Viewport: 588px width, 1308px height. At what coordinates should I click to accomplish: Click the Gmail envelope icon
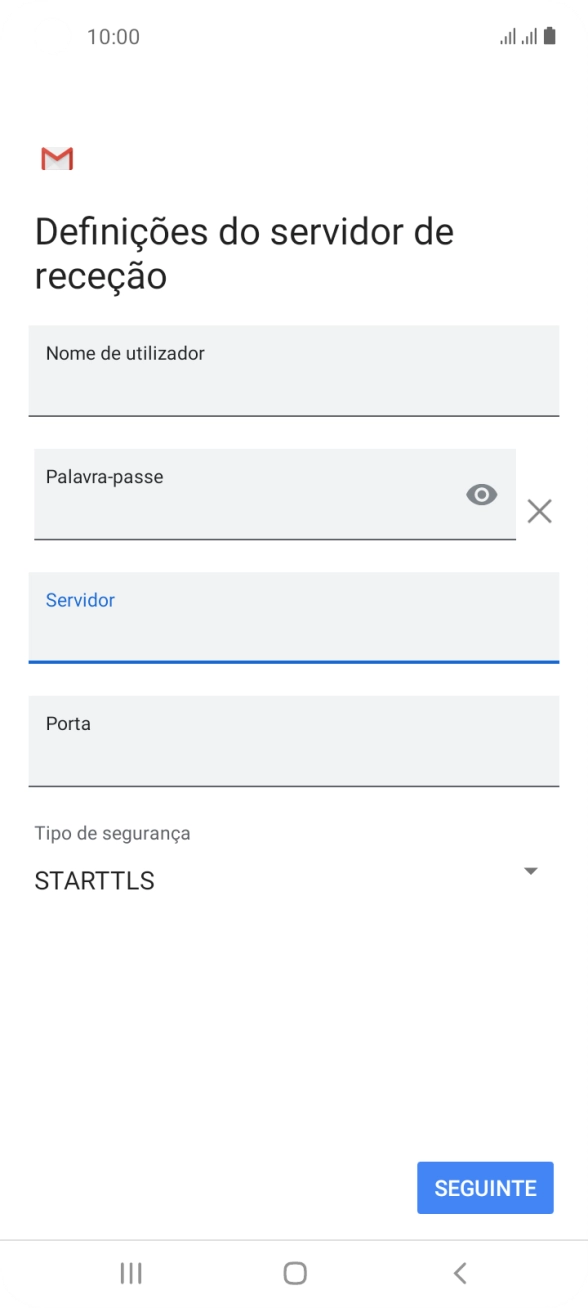pyautogui.click(x=57, y=158)
